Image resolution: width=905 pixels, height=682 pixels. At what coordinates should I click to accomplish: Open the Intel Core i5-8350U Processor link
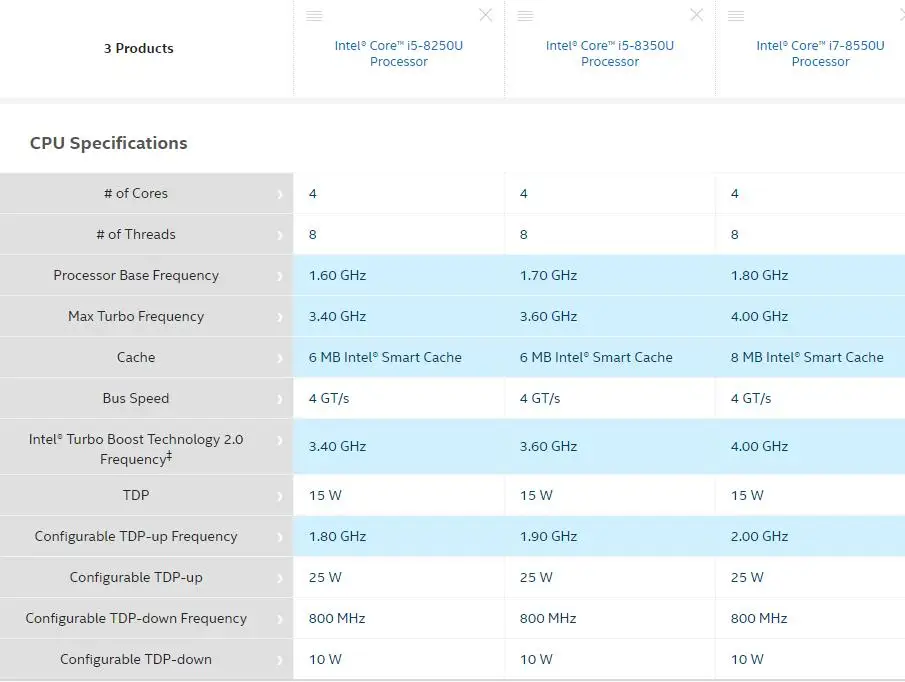click(x=610, y=53)
